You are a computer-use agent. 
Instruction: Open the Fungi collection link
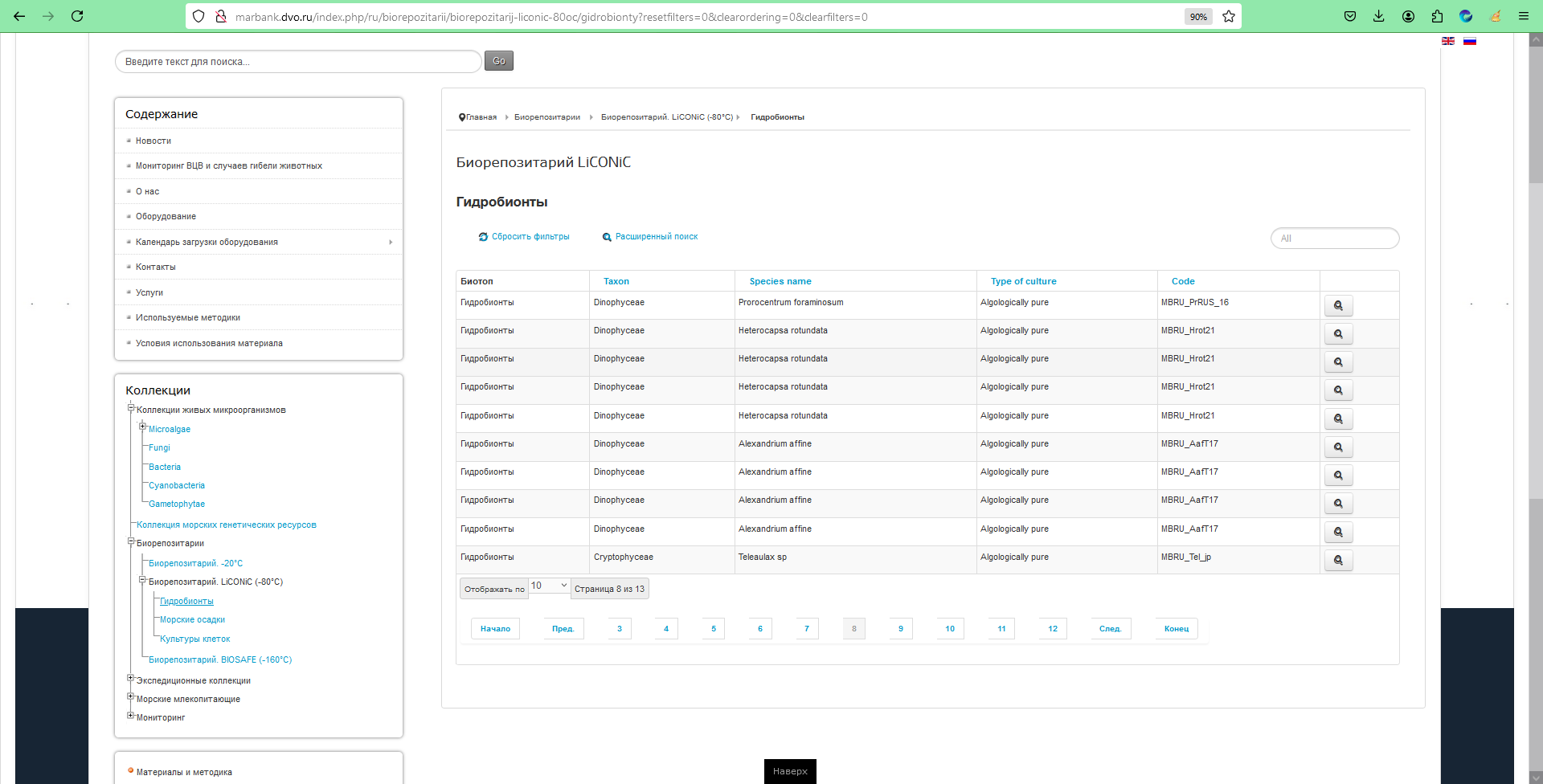pyautogui.click(x=159, y=448)
